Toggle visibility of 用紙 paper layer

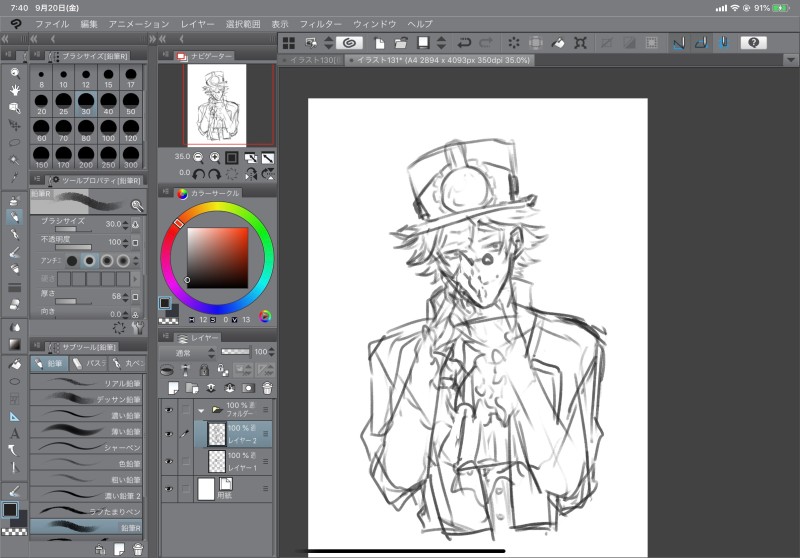pos(169,489)
